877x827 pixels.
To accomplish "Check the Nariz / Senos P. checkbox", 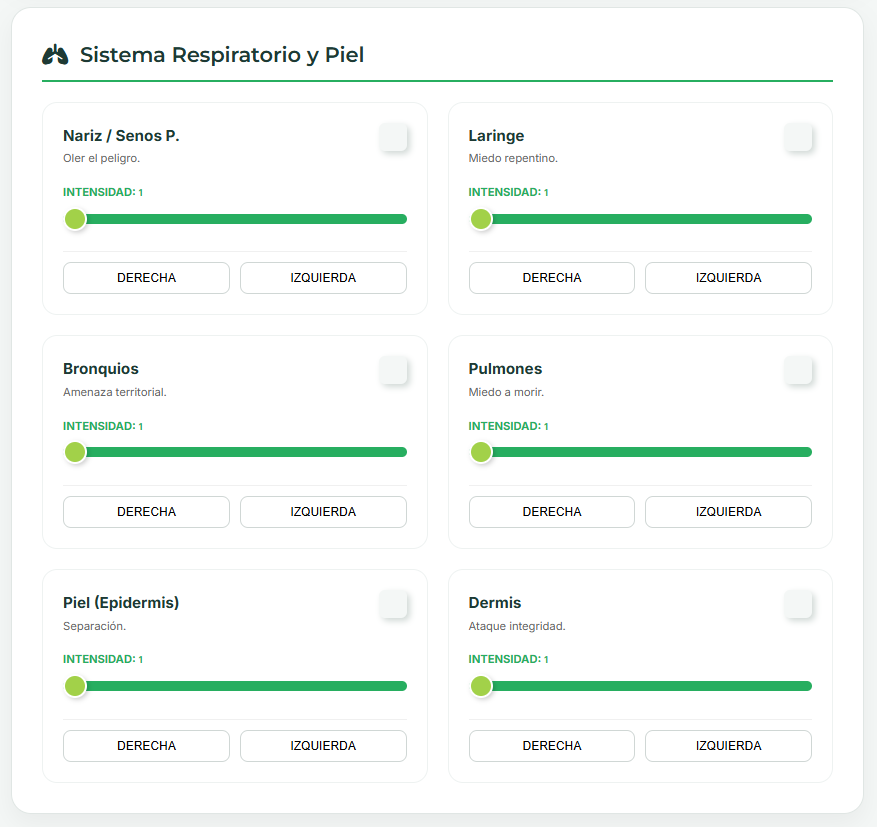I will [393, 137].
